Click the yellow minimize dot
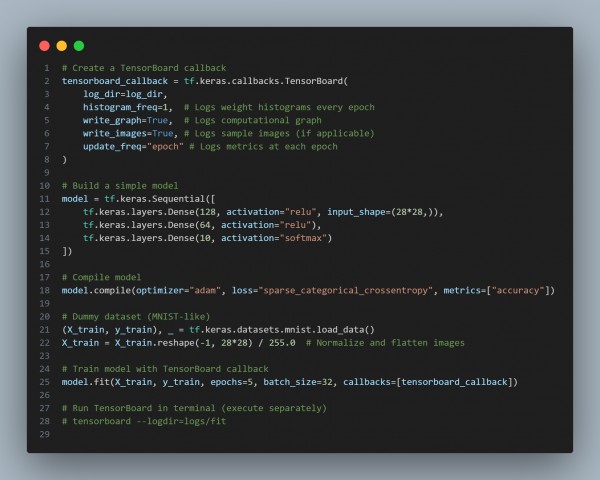The image size is (600, 480). pos(62,46)
